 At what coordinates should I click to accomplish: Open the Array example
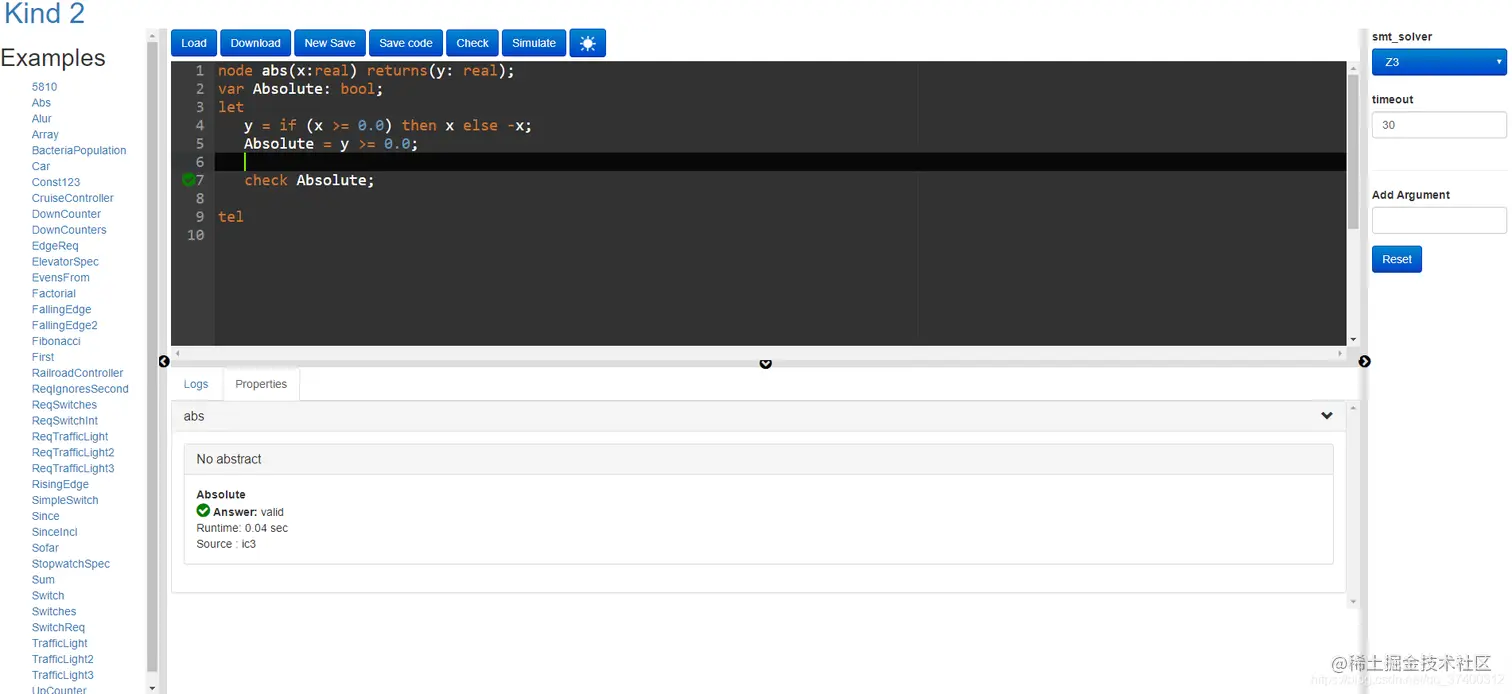coord(45,135)
